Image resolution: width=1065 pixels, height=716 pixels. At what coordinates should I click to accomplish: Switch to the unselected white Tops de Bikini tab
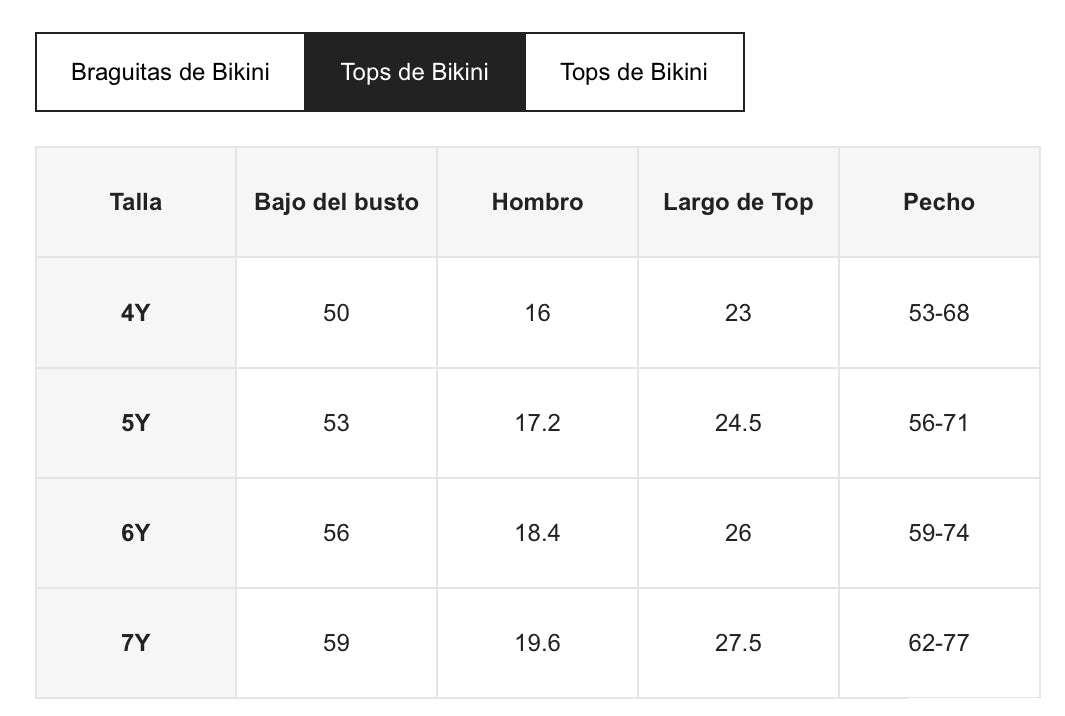[x=634, y=72]
